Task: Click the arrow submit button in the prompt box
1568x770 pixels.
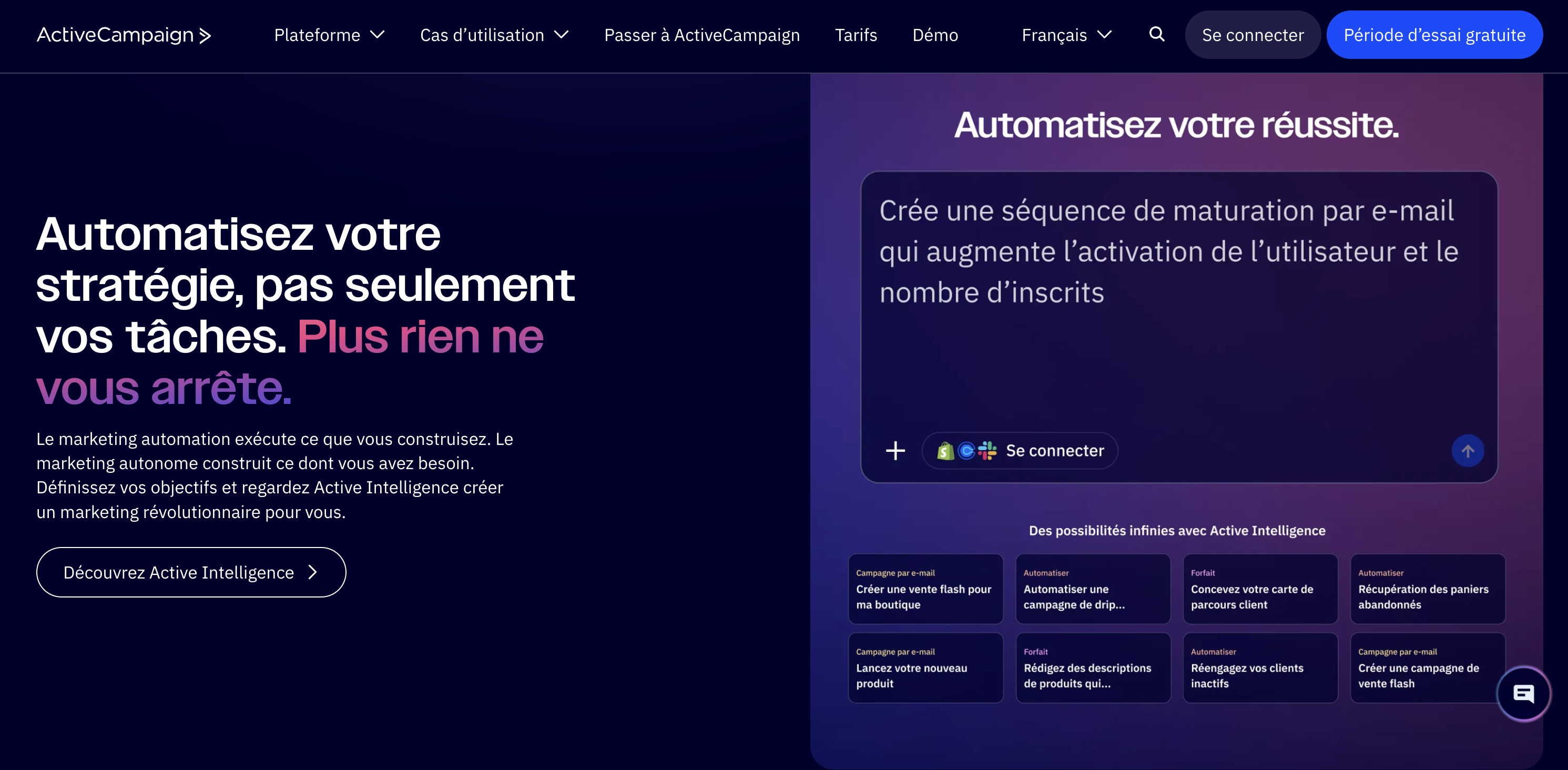Action: pyautogui.click(x=1468, y=450)
